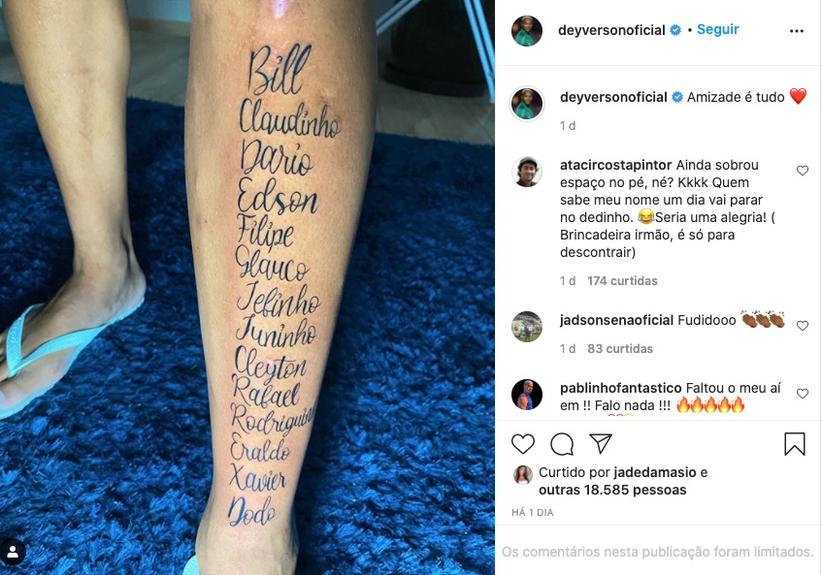The height and width of the screenshot is (575, 822).
Task: Open the three-dot more options menu
Action: [x=796, y=31]
